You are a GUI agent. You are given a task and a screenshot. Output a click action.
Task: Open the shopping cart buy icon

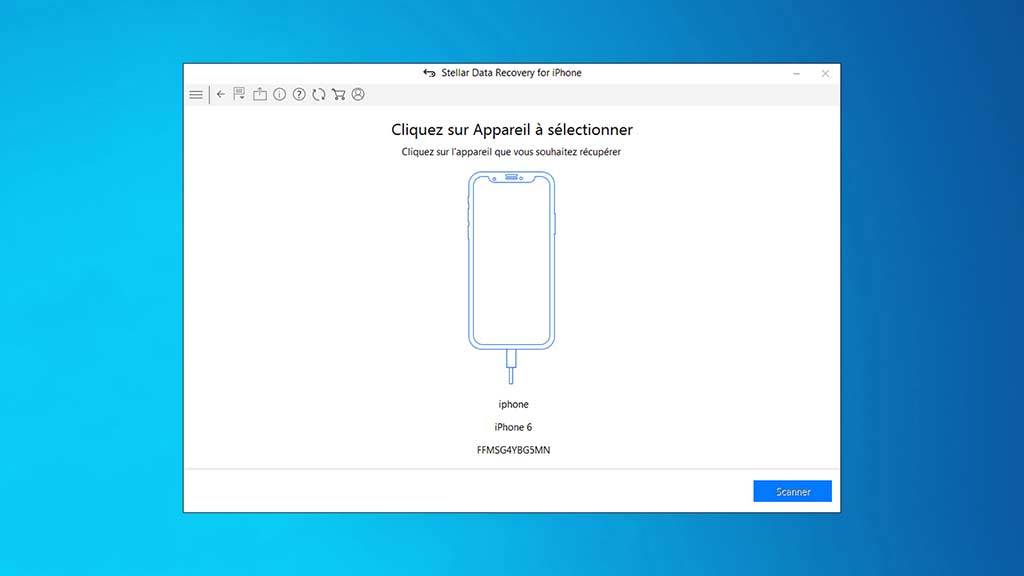point(338,95)
